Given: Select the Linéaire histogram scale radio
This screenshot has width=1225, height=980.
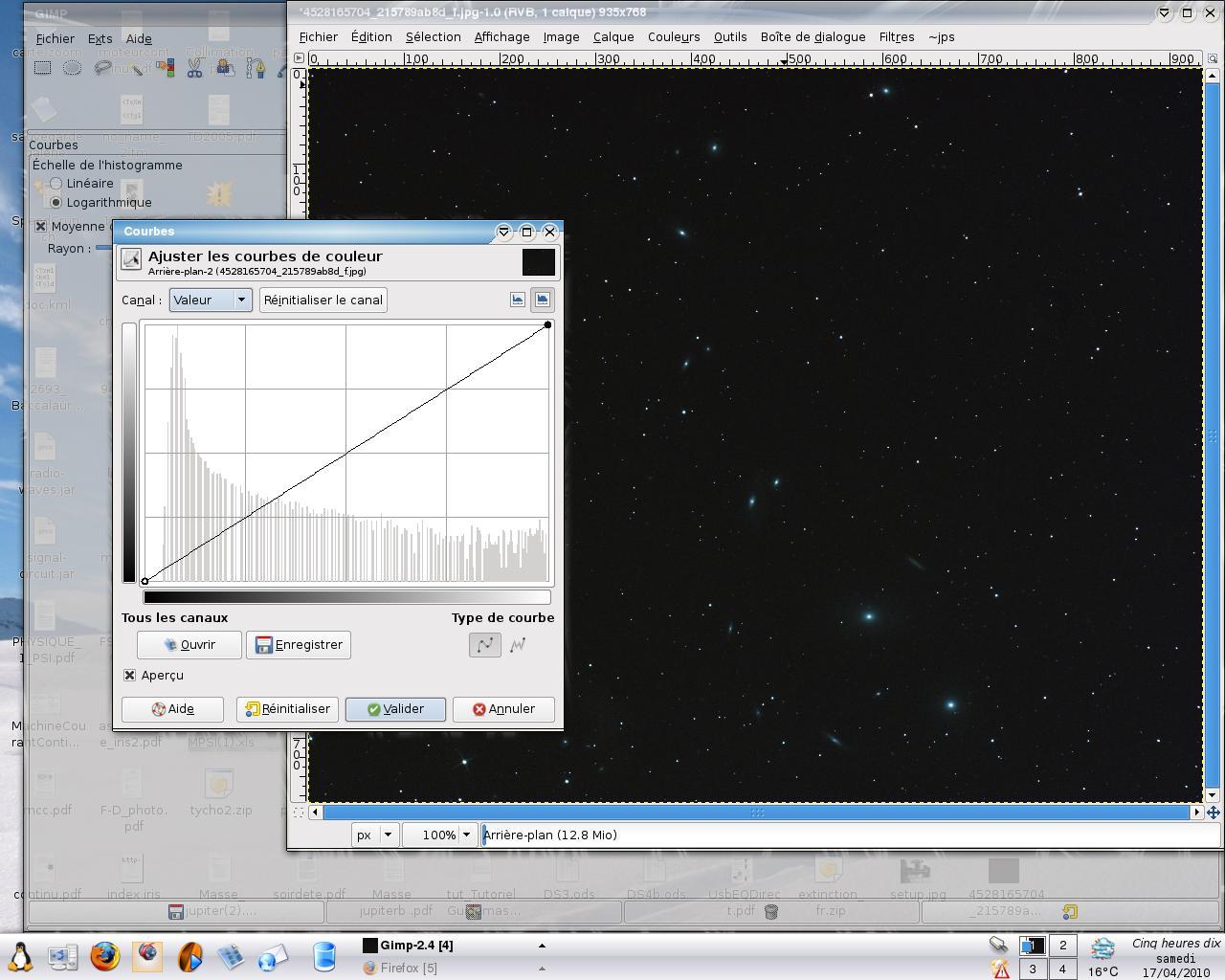Looking at the screenshot, I should tap(56, 184).
